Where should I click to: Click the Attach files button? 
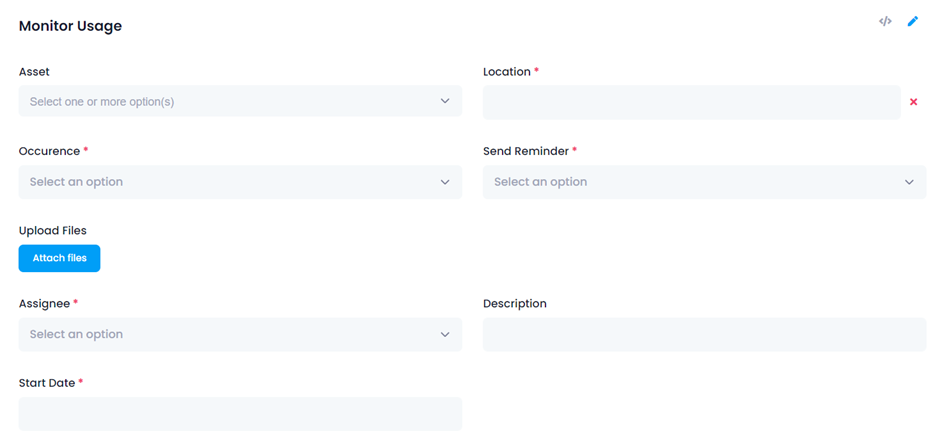click(59, 258)
